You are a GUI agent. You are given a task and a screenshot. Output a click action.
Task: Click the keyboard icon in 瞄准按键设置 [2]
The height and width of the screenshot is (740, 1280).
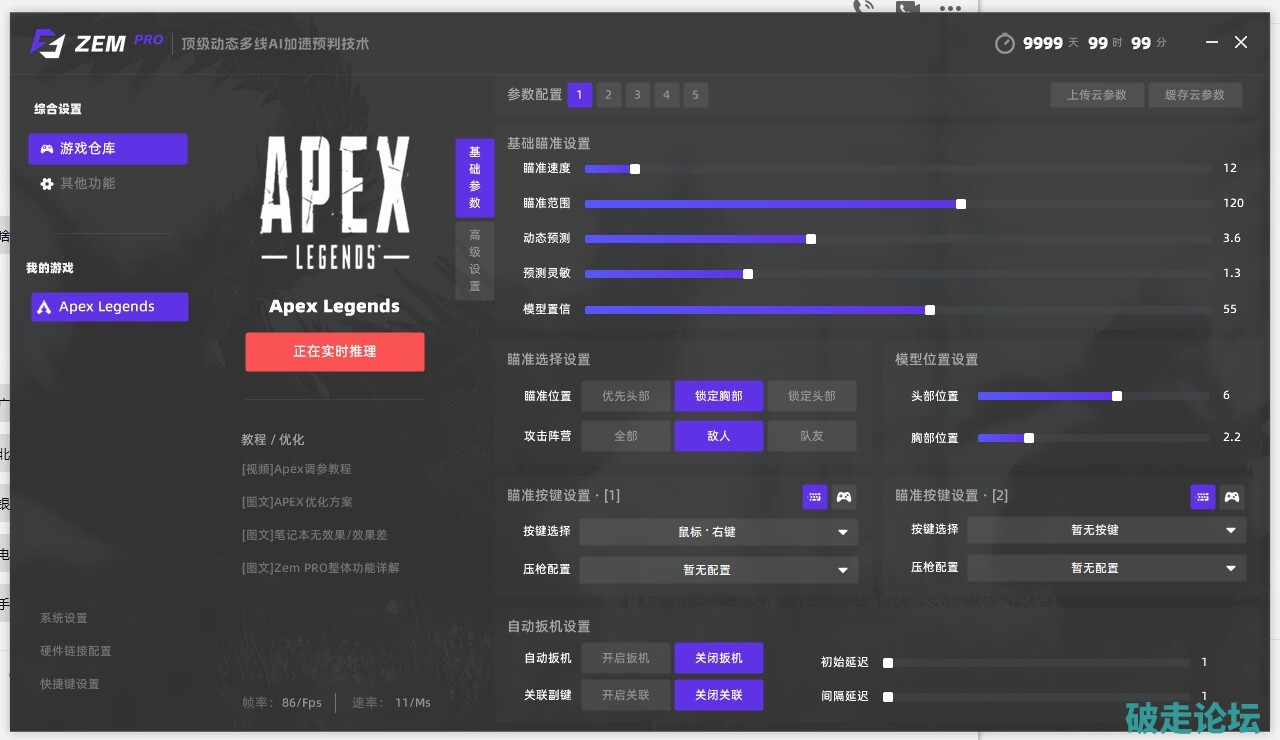point(1203,497)
